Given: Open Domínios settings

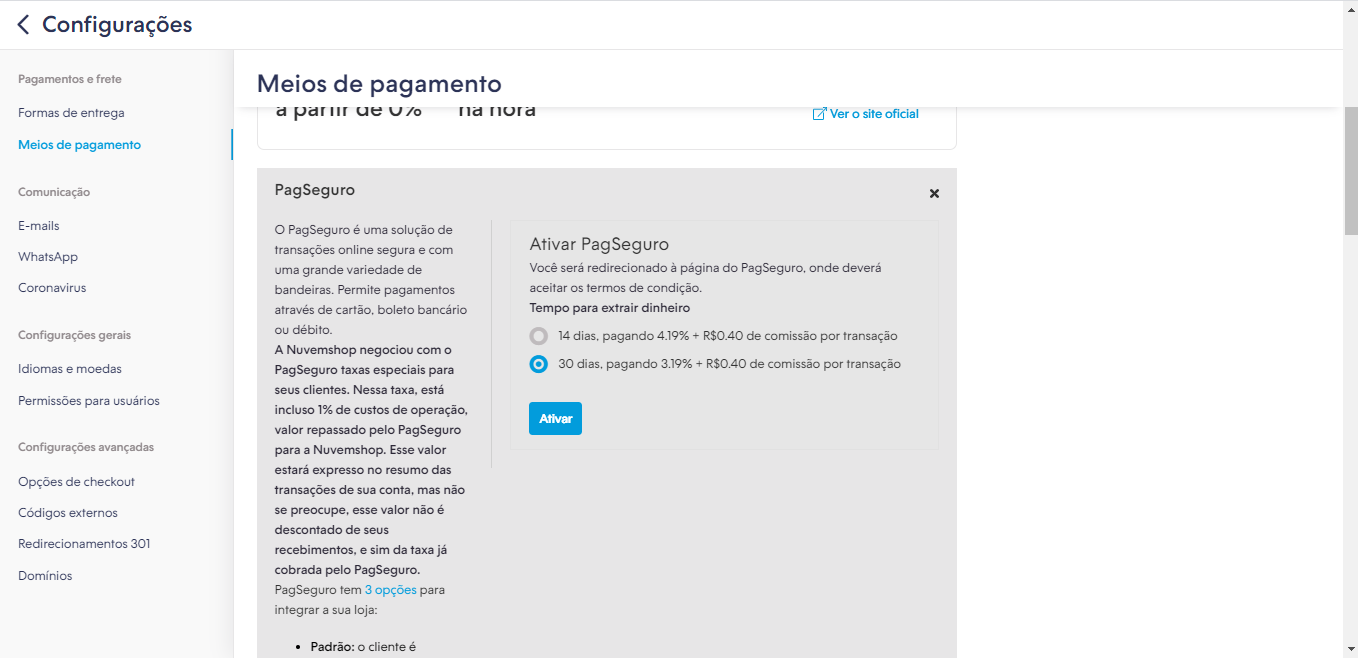Looking at the screenshot, I should pos(45,576).
